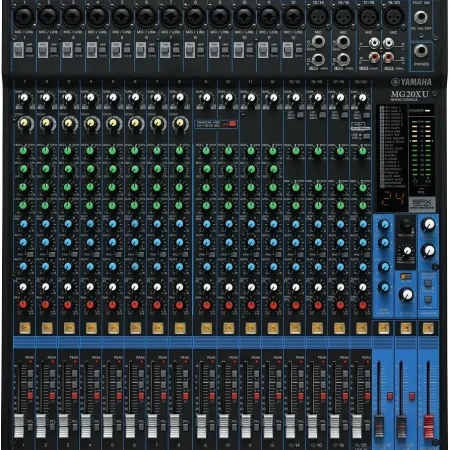Screen dimensions: 450x450
Task: Click the channel 15/16 fader cap
Action: tap(313, 426)
